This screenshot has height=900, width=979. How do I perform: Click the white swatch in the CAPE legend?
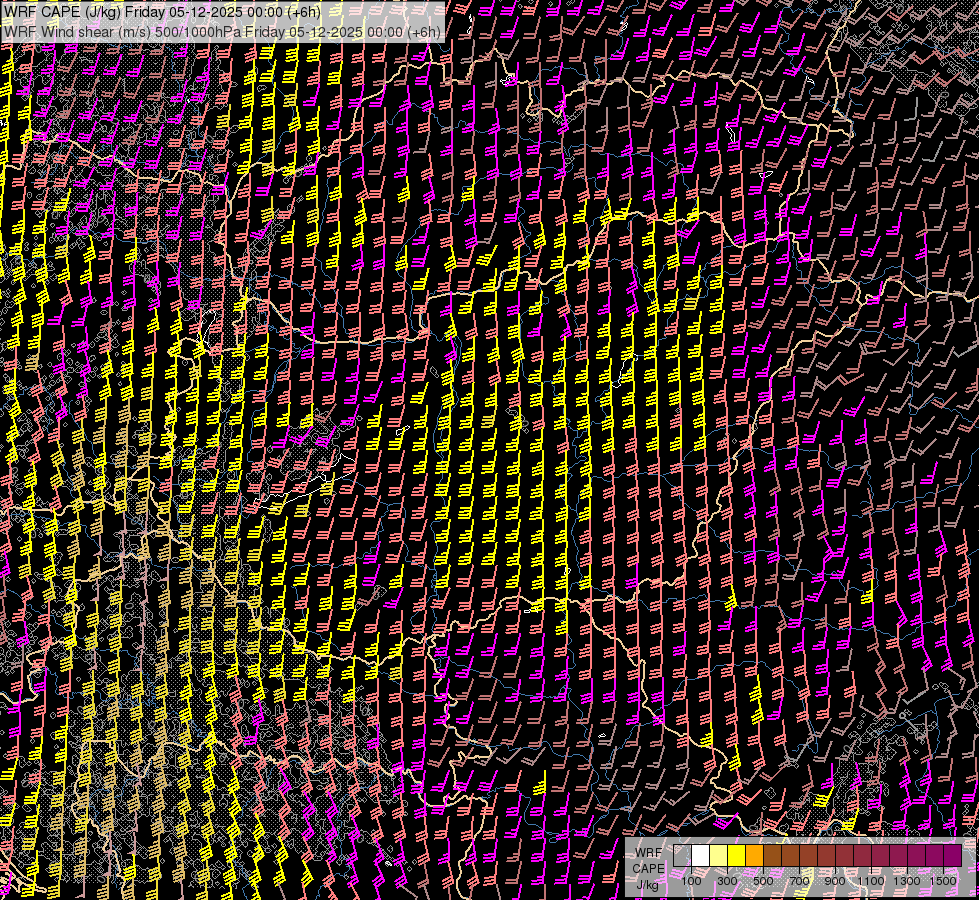[x=700, y=856]
